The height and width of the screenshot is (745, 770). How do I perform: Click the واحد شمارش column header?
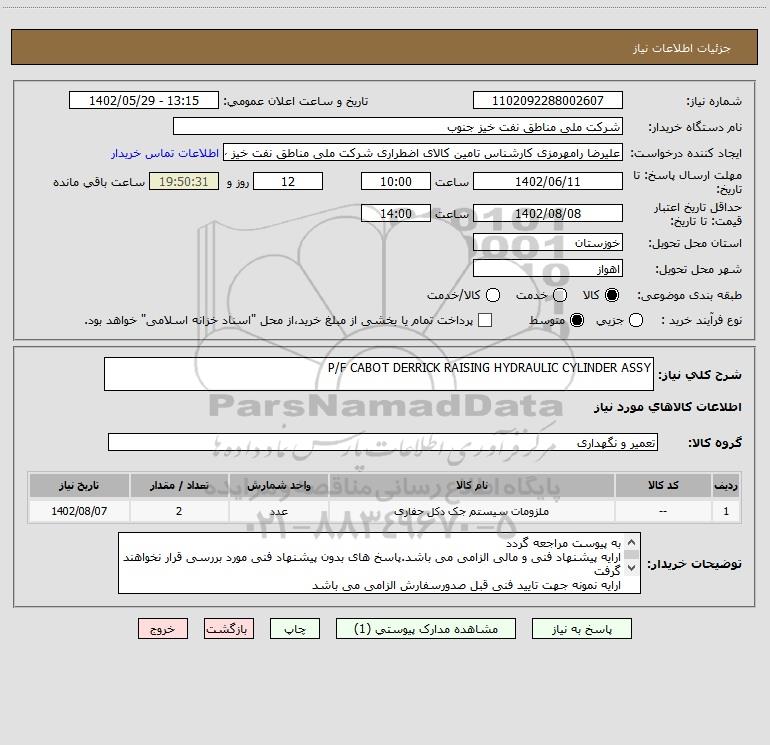(x=278, y=485)
